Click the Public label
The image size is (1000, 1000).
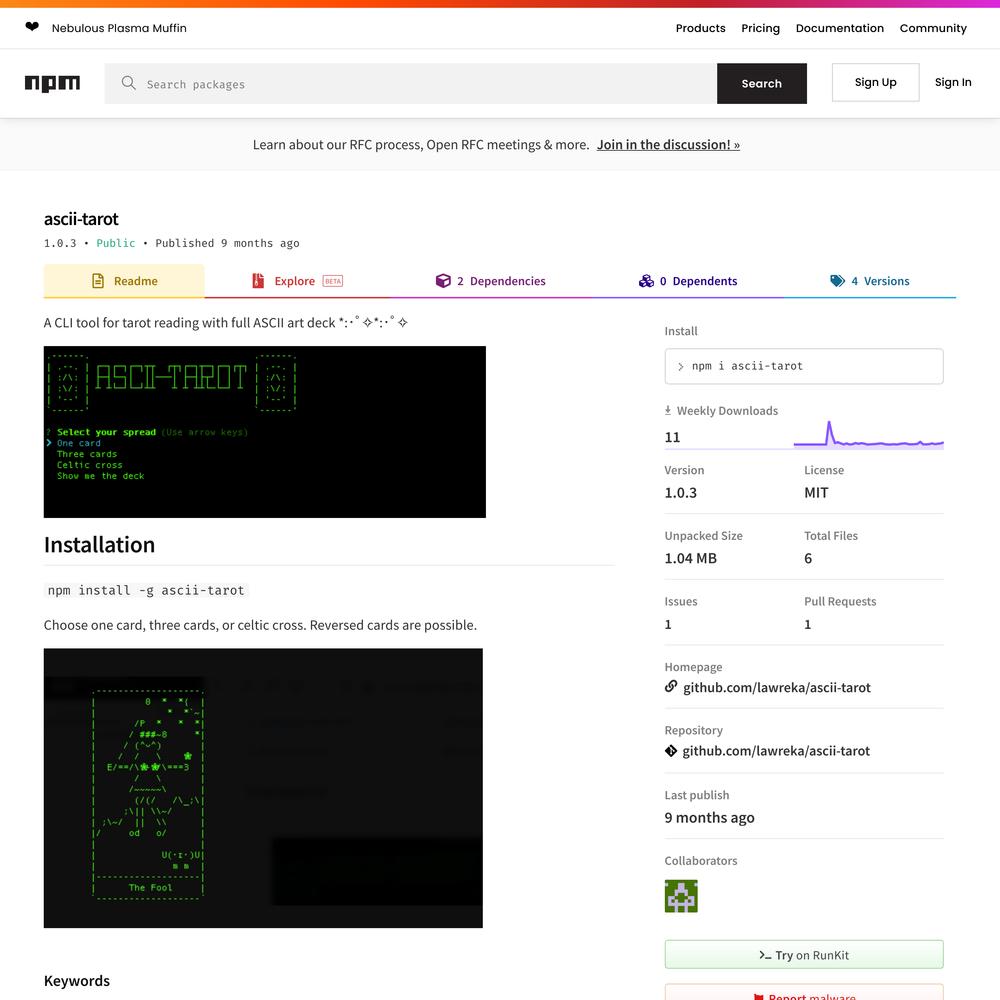[x=115, y=243]
